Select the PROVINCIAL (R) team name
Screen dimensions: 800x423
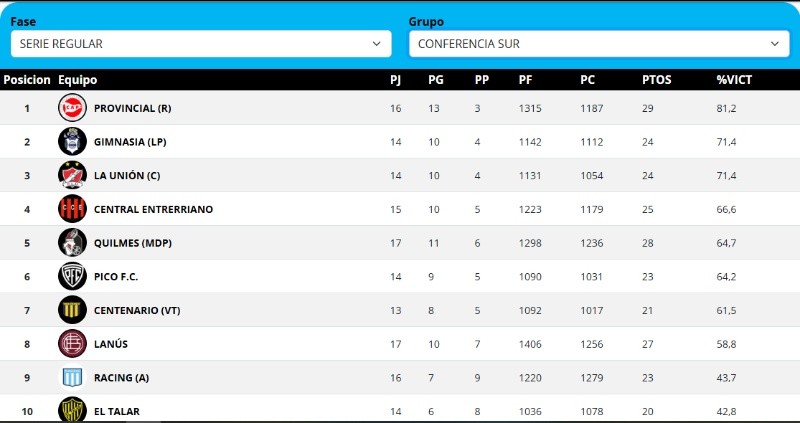click(x=133, y=108)
